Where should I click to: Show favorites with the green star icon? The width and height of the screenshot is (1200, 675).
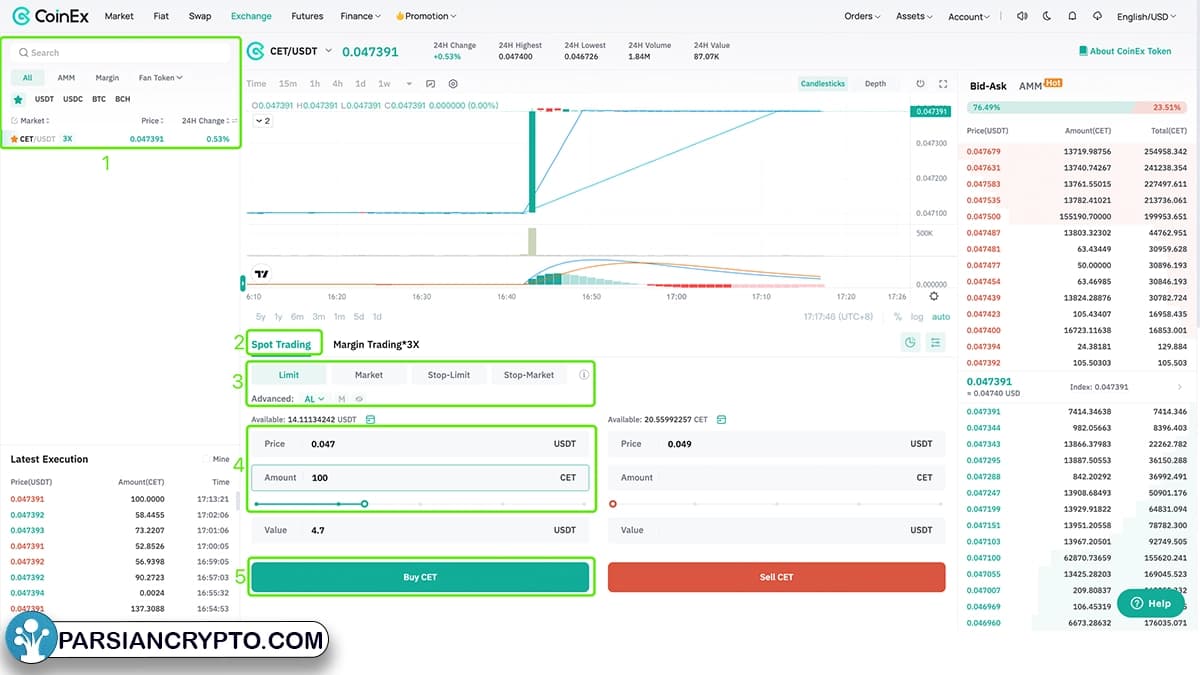tap(18, 99)
